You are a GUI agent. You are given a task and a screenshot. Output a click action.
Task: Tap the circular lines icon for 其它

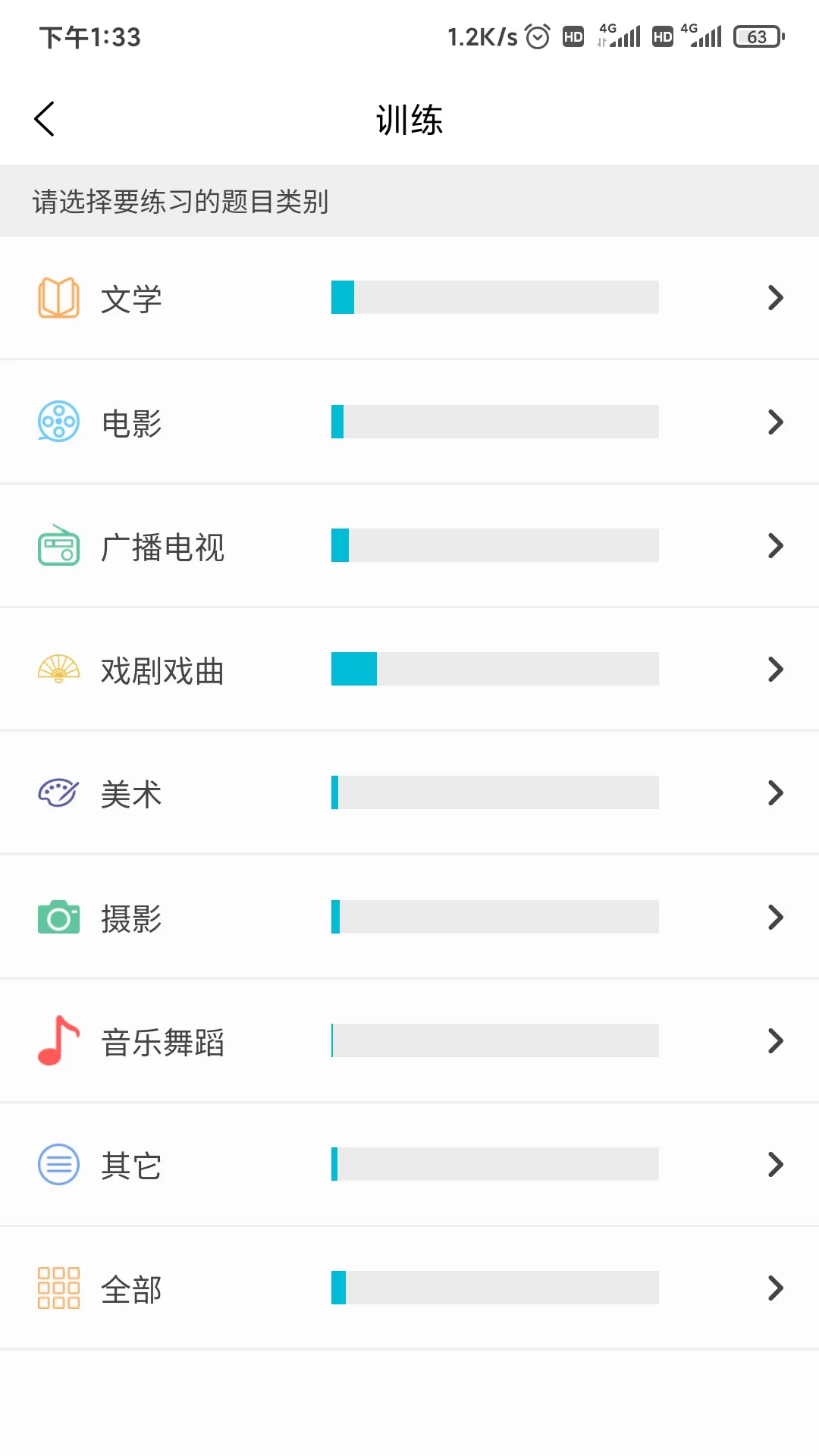[58, 1164]
